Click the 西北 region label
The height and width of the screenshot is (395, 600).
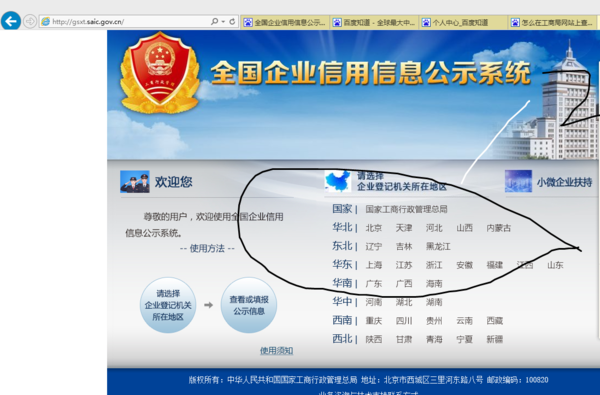coord(342,338)
